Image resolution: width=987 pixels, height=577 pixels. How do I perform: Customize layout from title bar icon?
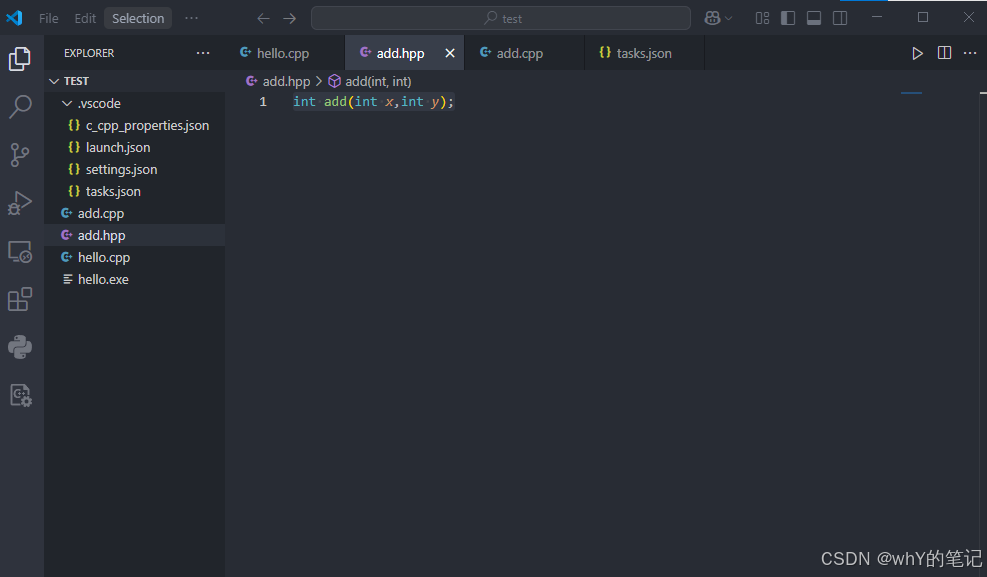tap(762, 18)
